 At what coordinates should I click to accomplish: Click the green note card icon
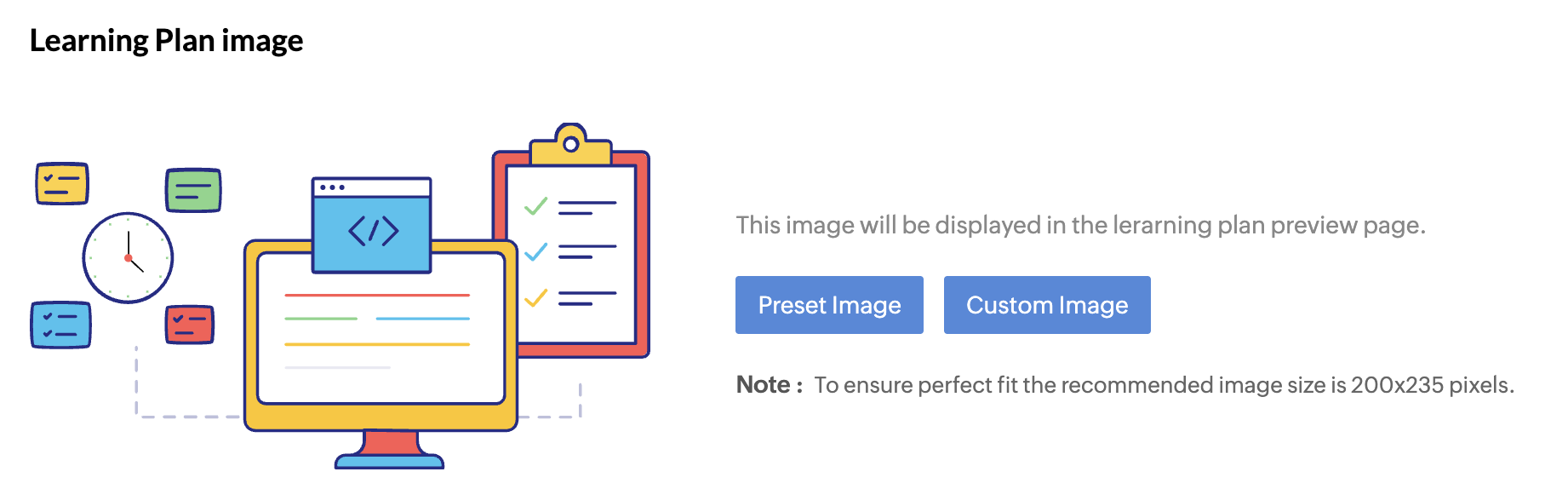click(193, 189)
